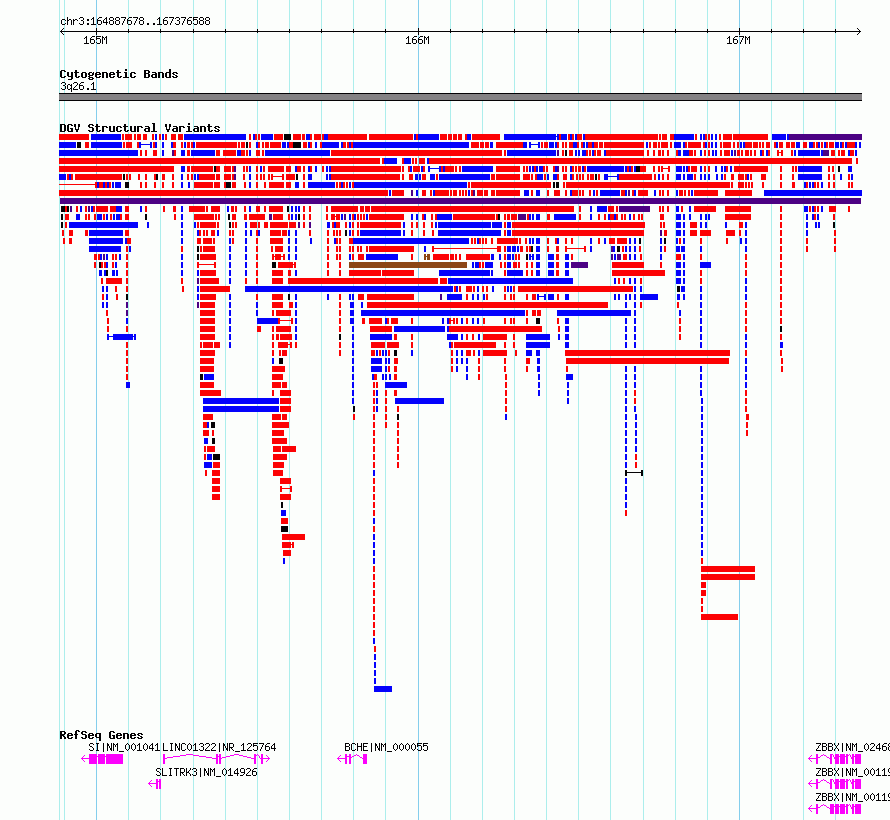Image resolution: width=890 pixels, height=820 pixels.
Task: Select the lowest red variant bar near 167M
Action: [x=719, y=617]
